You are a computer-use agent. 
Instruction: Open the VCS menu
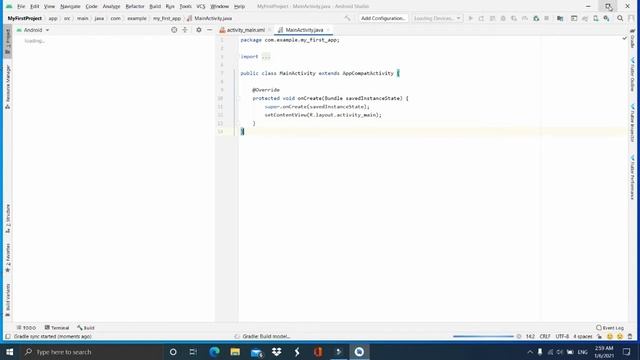(x=201, y=7)
